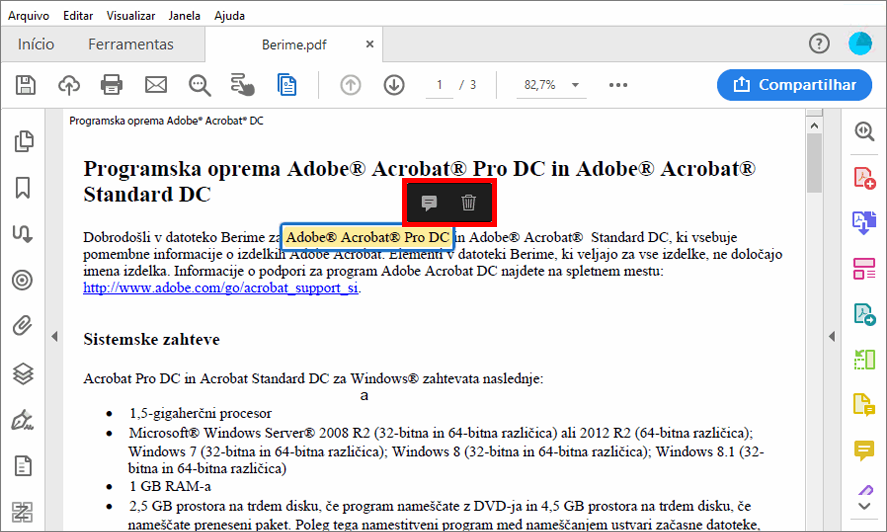
Task: Open the green compare pages tool icon
Action: click(864, 359)
